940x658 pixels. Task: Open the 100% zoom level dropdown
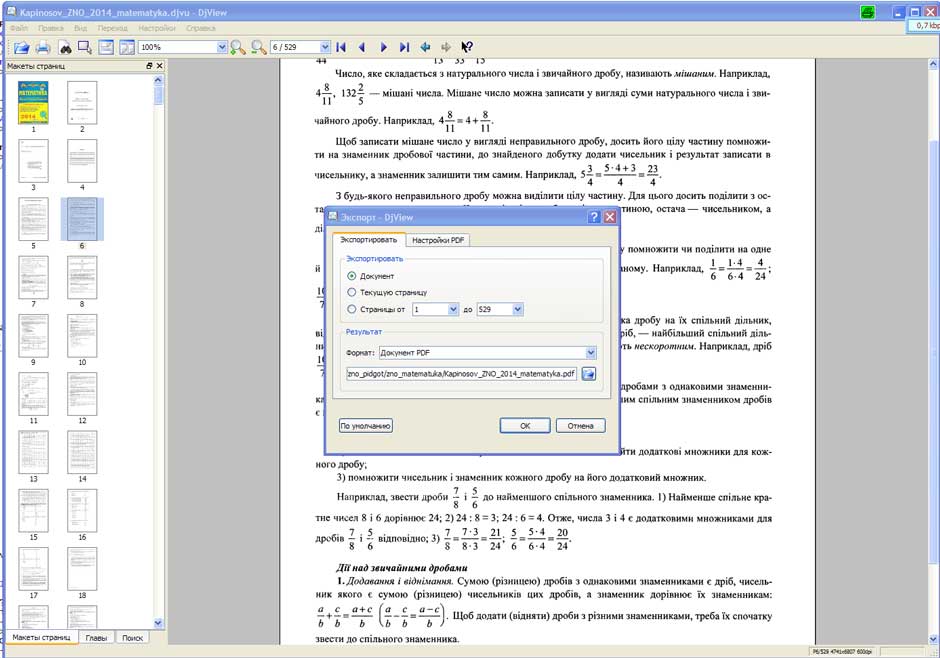[x=222, y=47]
